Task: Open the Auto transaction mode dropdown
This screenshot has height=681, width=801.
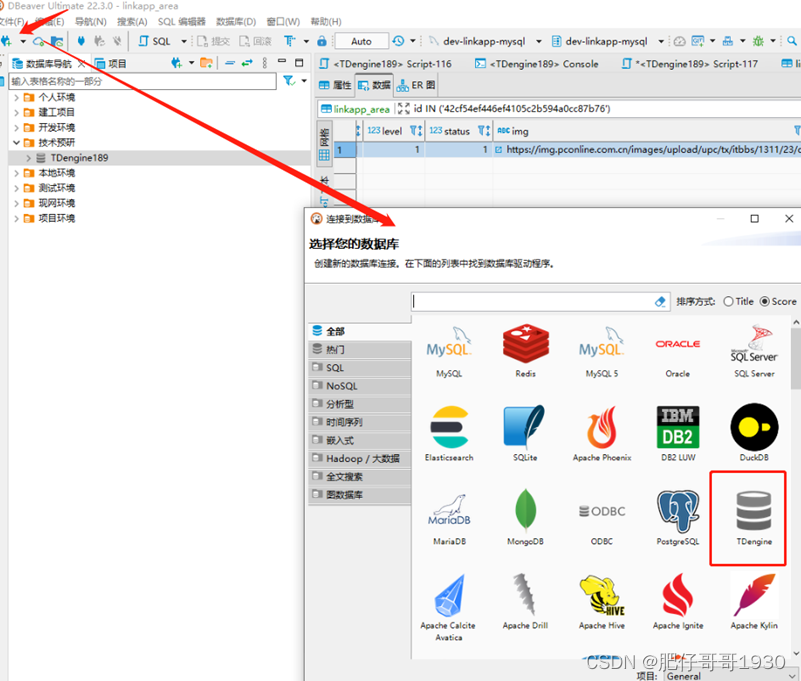Action: [362, 41]
